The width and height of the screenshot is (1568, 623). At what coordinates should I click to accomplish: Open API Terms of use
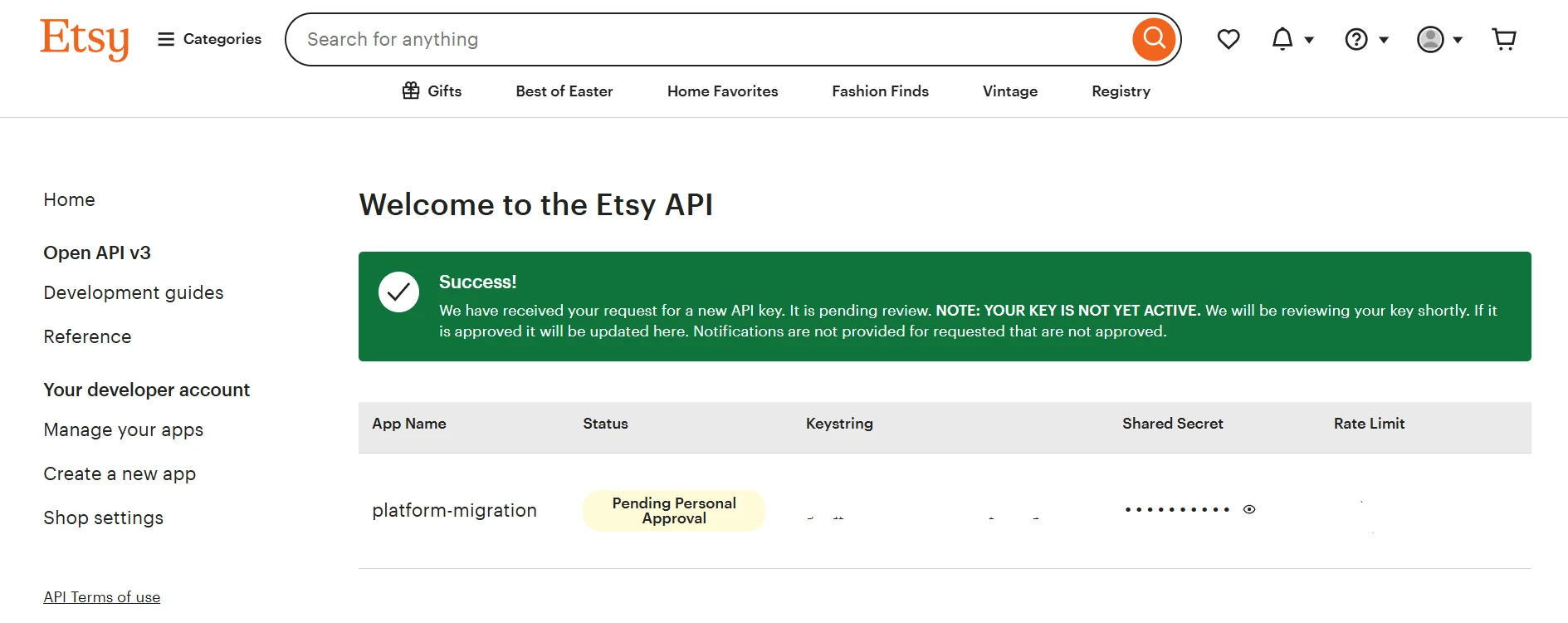coord(102,597)
